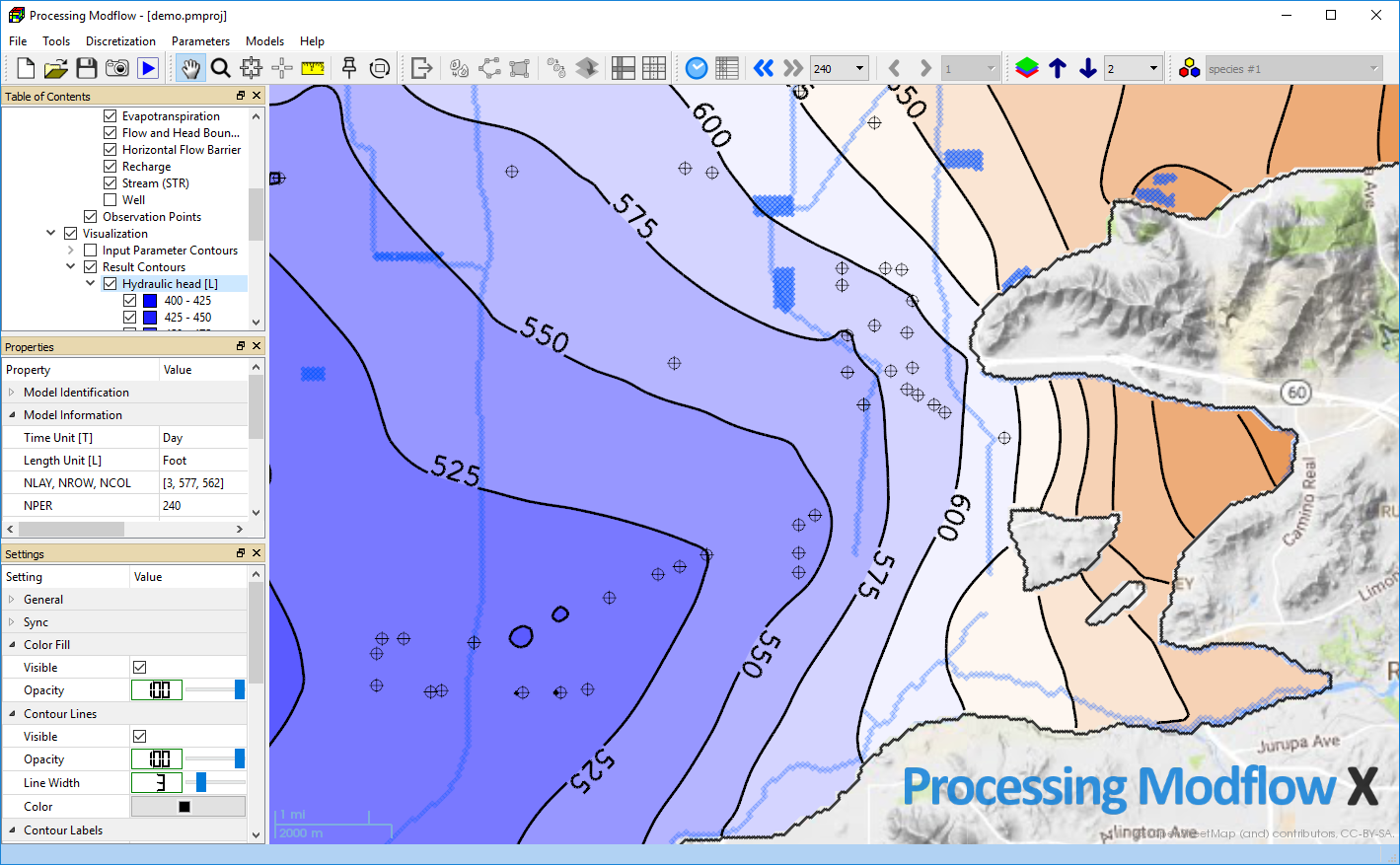Viewport: 1400px width, 865px height.
Task: Enable the Input Parameter Contours checkbox
Action: pyautogui.click(x=91, y=251)
